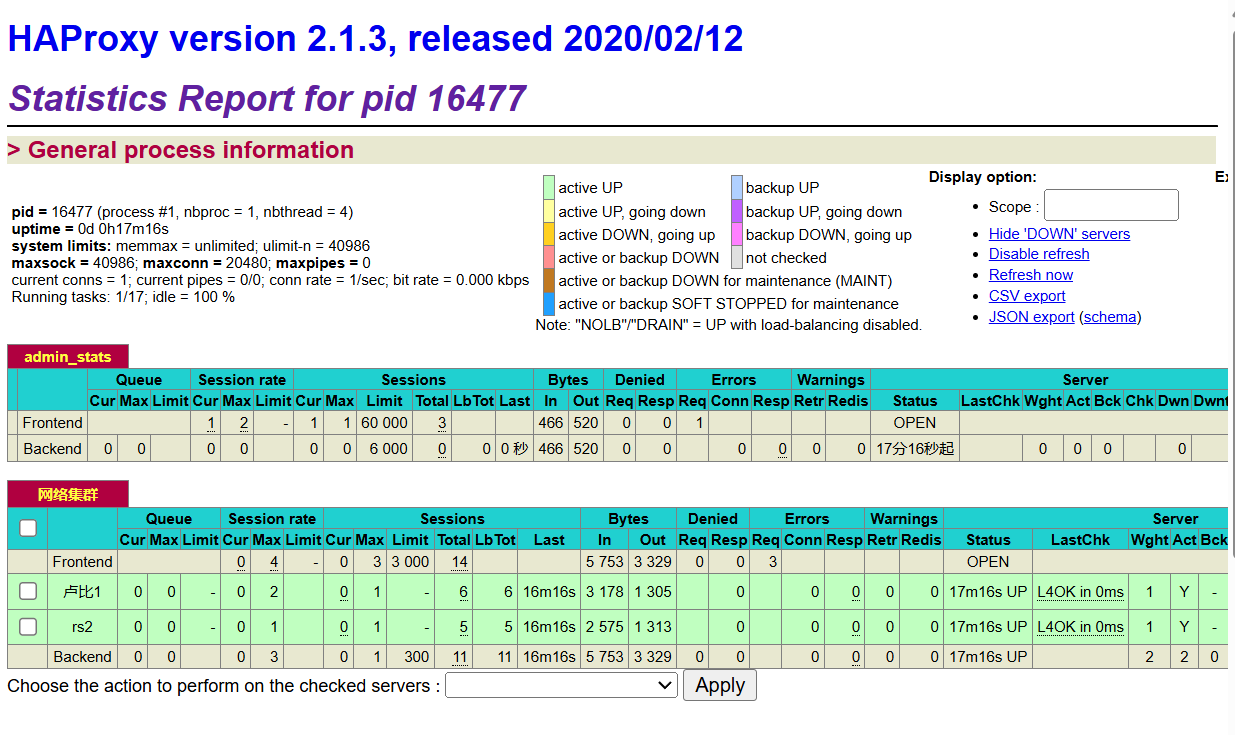Click session total 5 for rs2

tap(464, 627)
